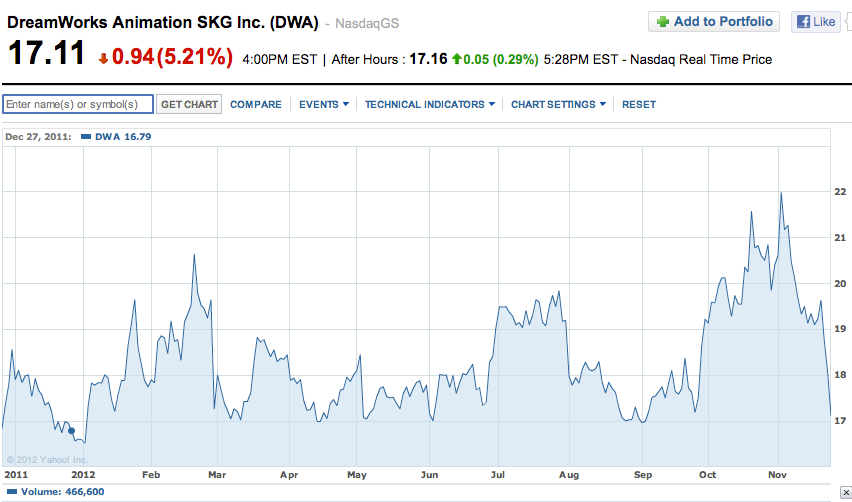
Task: Click the Jul label on the time axis
Action: click(x=498, y=475)
